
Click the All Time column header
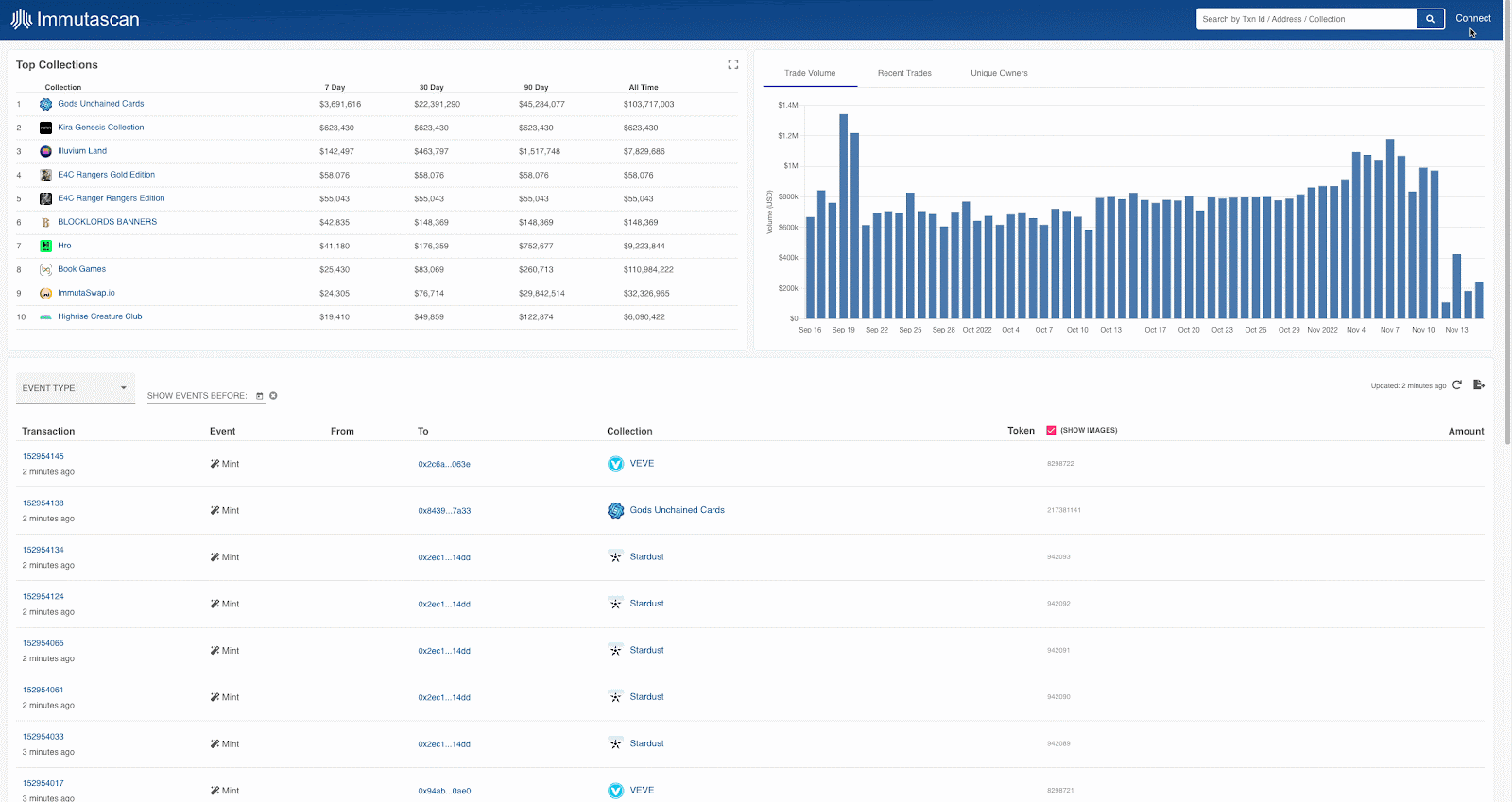click(644, 87)
